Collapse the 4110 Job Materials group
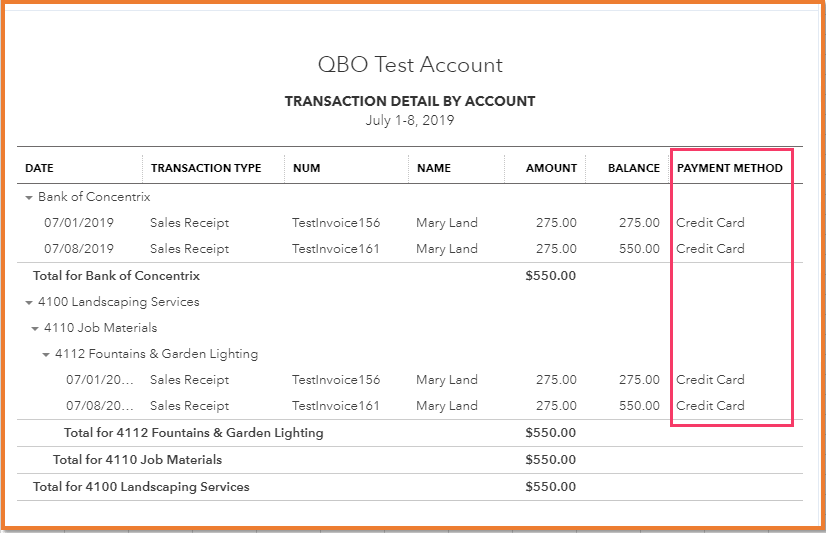This screenshot has height=533, width=826. [35, 329]
